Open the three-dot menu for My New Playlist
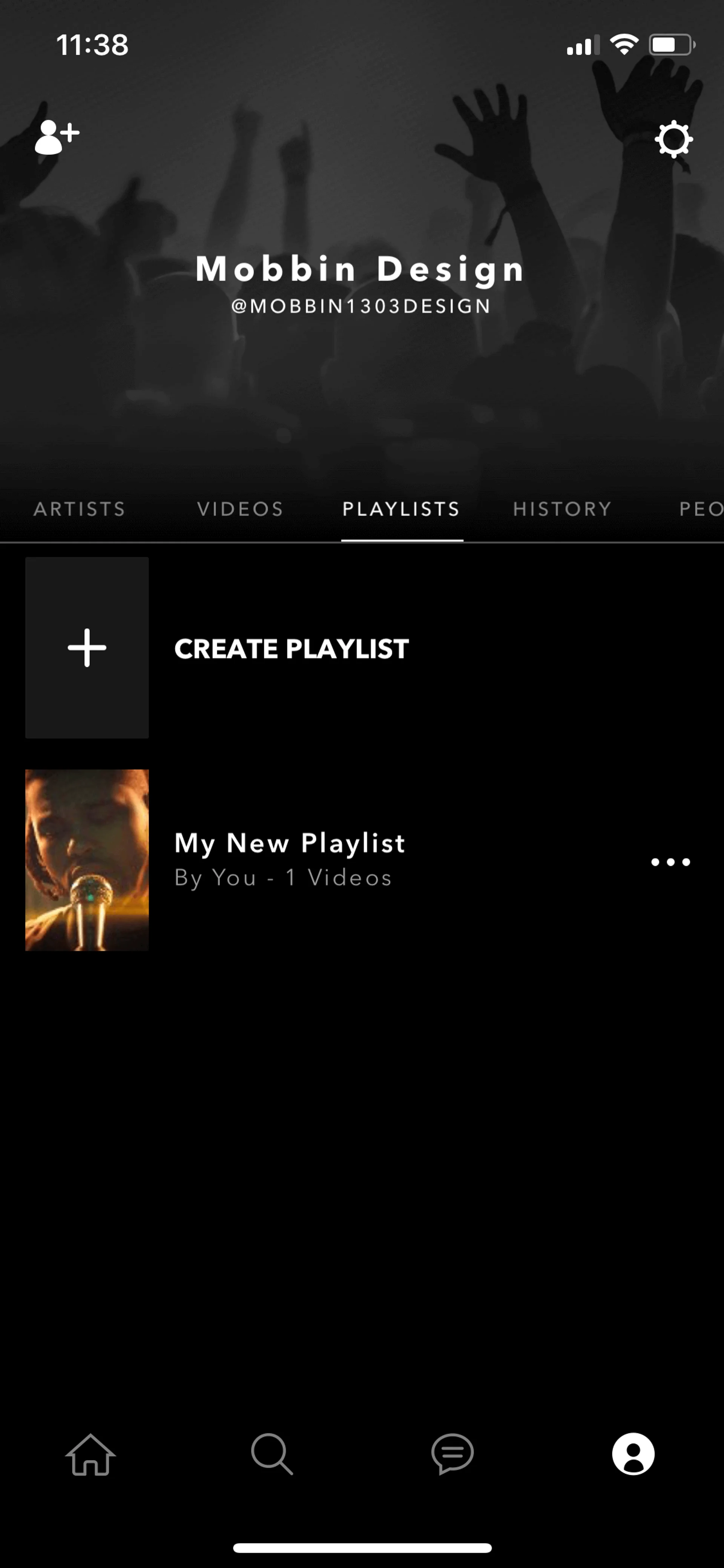724x1568 pixels. (x=670, y=861)
